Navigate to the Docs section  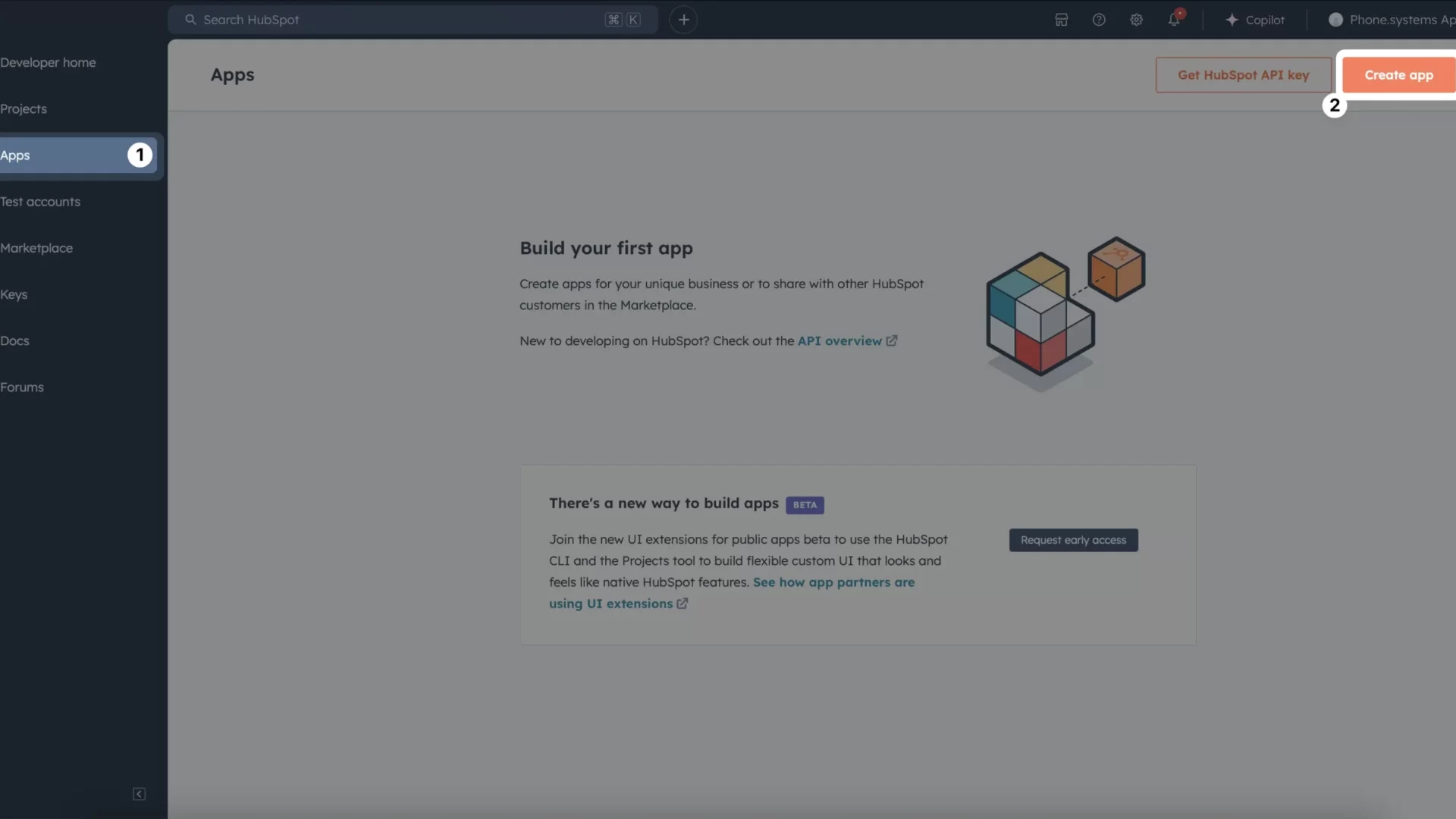pyautogui.click(x=15, y=340)
